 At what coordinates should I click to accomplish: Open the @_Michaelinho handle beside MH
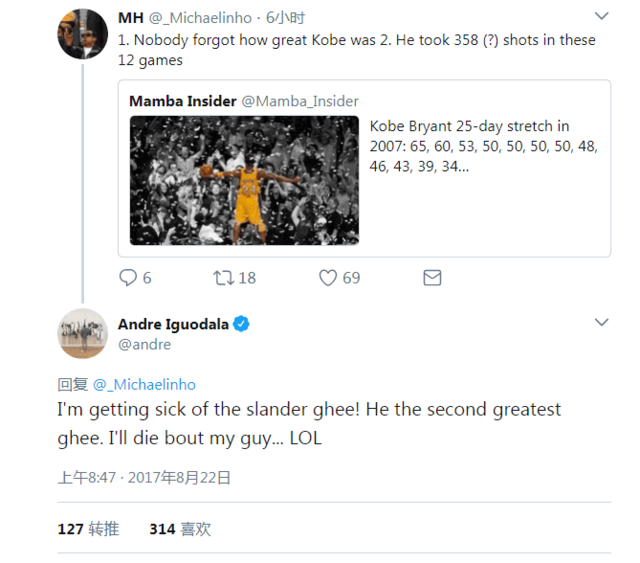click(x=200, y=18)
